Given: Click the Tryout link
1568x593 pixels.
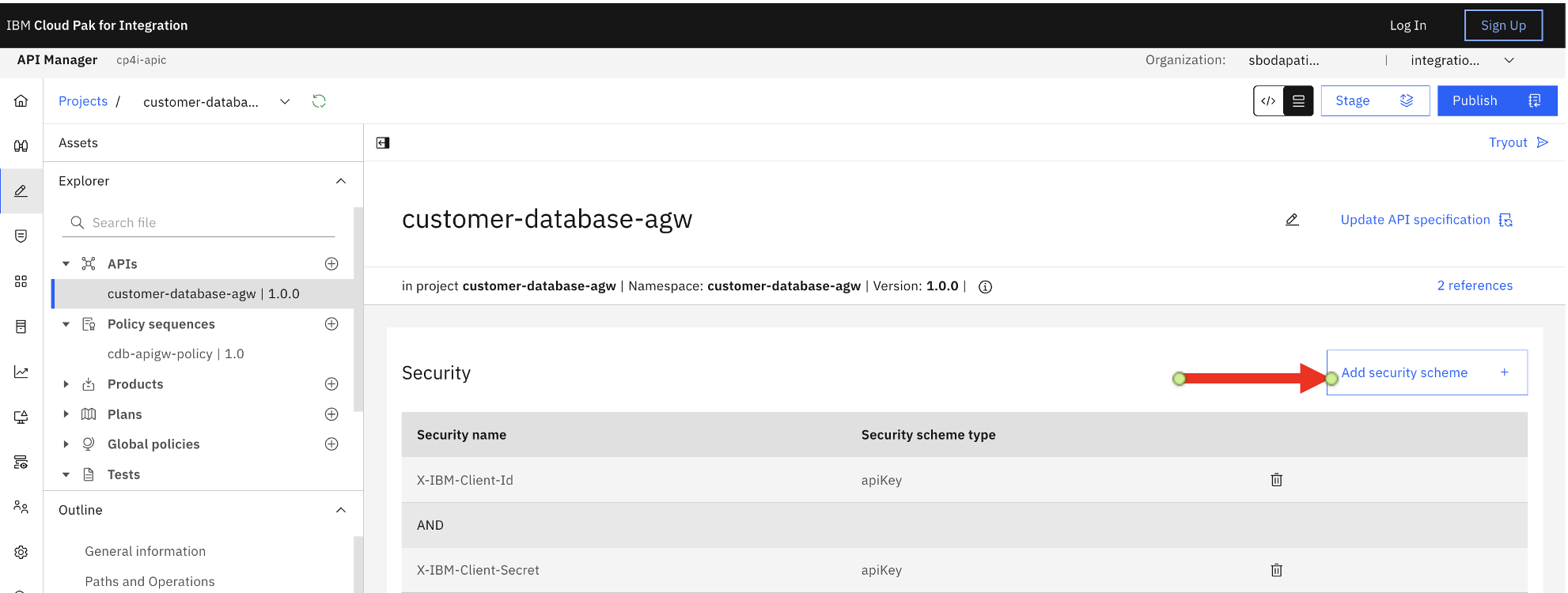Looking at the screenshot, I should [x=1518, y=142].
